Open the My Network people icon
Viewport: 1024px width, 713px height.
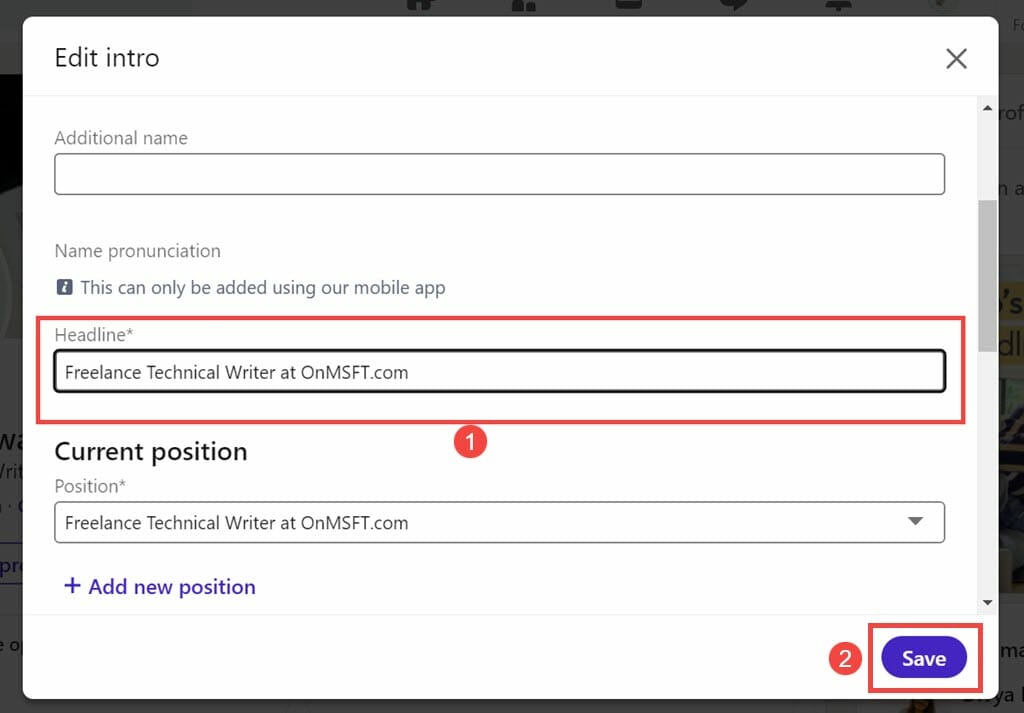click(x=524, y=5)
